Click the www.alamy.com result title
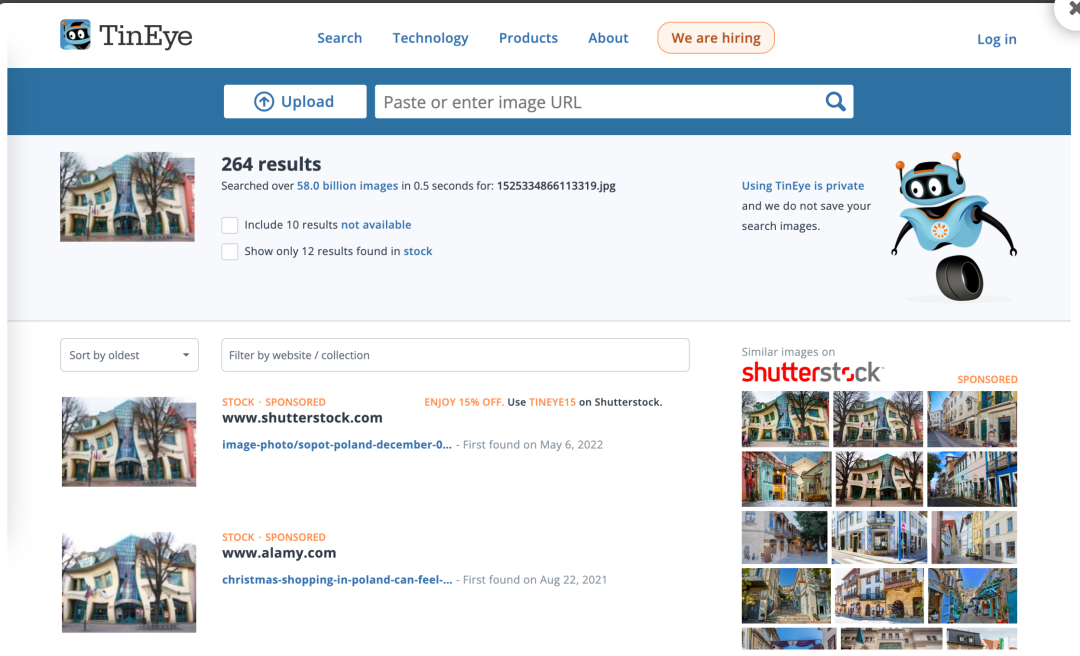The image size is (1080, 656). tap(279, 553)
